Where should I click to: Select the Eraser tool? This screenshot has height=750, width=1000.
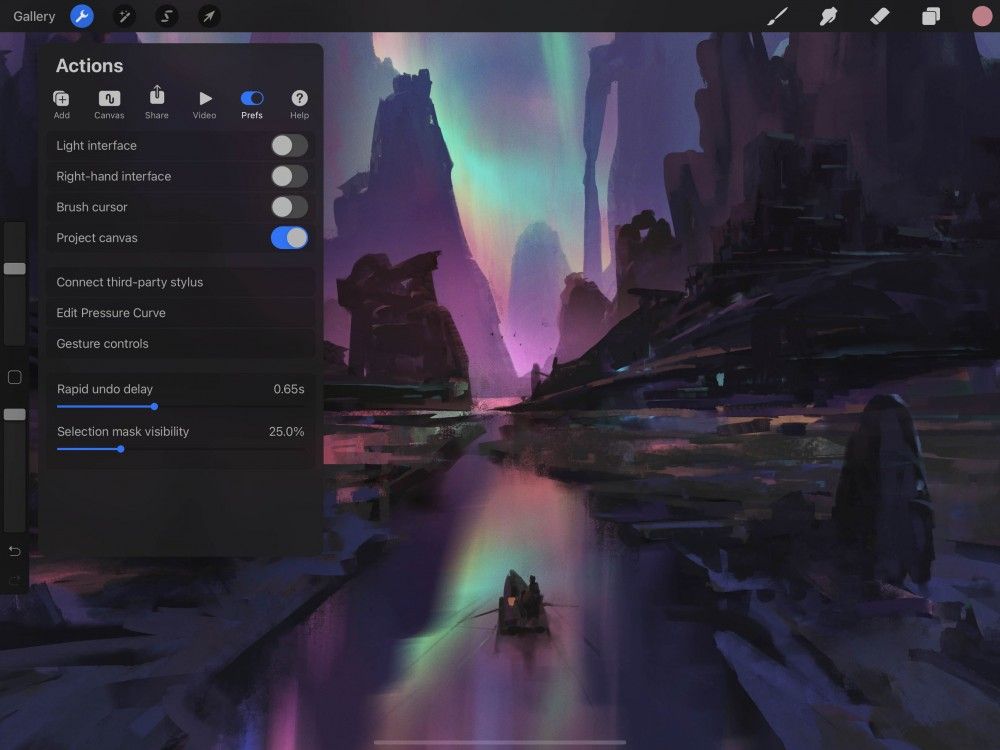879,16
